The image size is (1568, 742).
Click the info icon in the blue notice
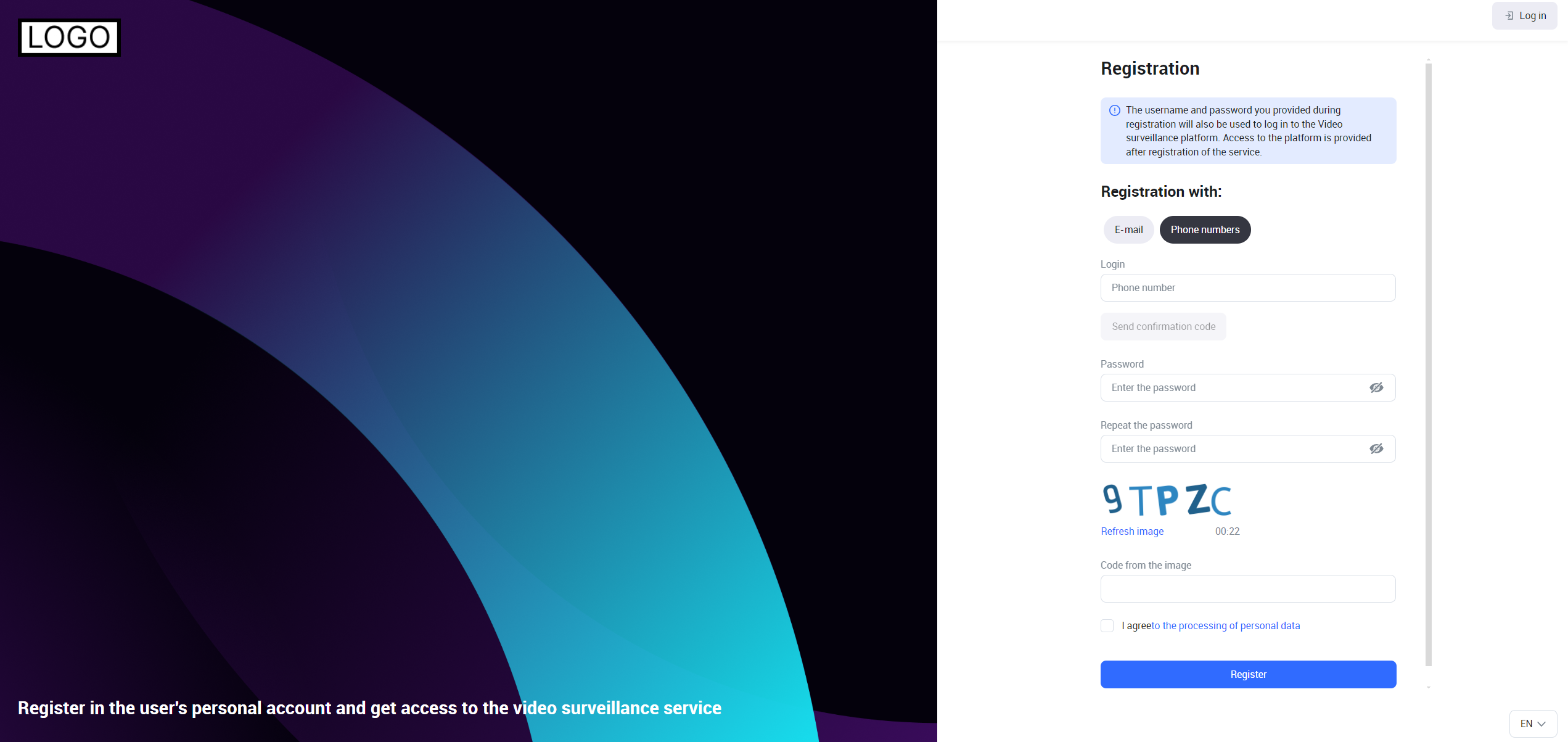coord(1114,110)
